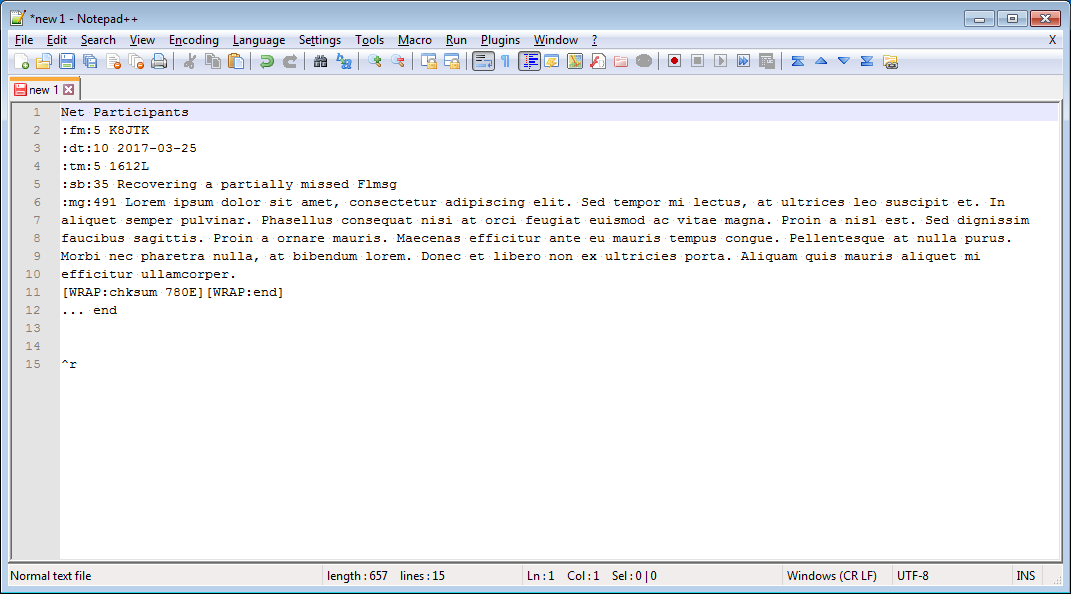Image resolution: width=1071 pixels, height=594 pixels.
Task: Click the Close document toolbar icon
Action: point(113,61)
